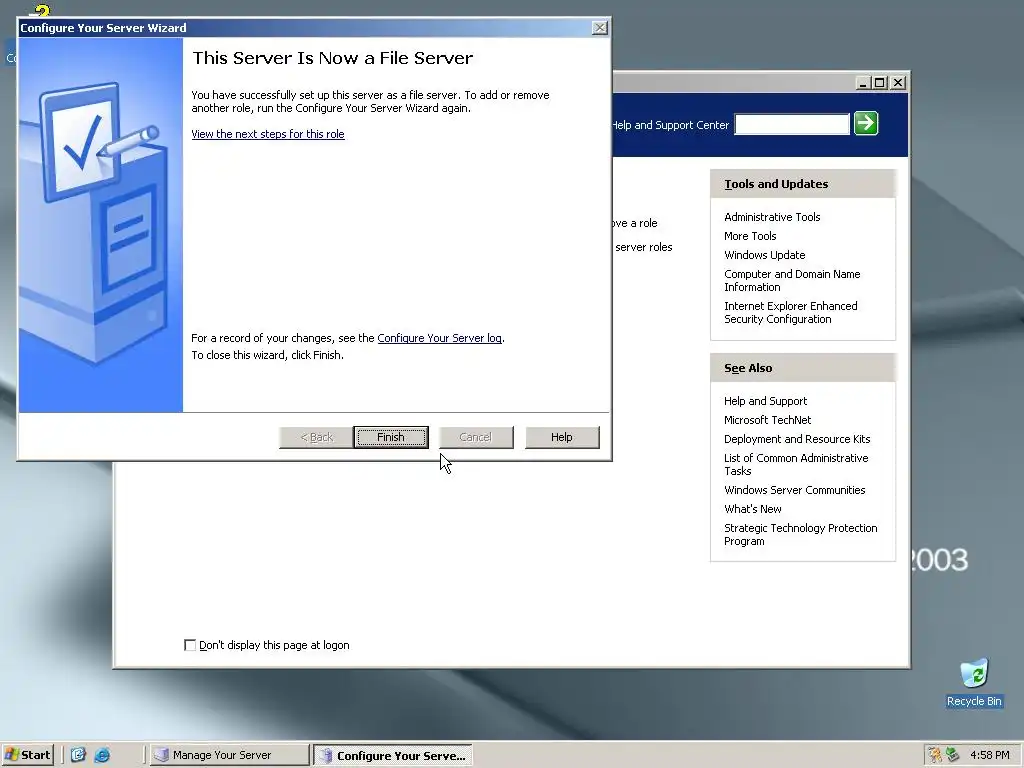Click the Tools and Updates heading
The height and width of the screenshot is (768, 1024).
[x=776, y=184]
